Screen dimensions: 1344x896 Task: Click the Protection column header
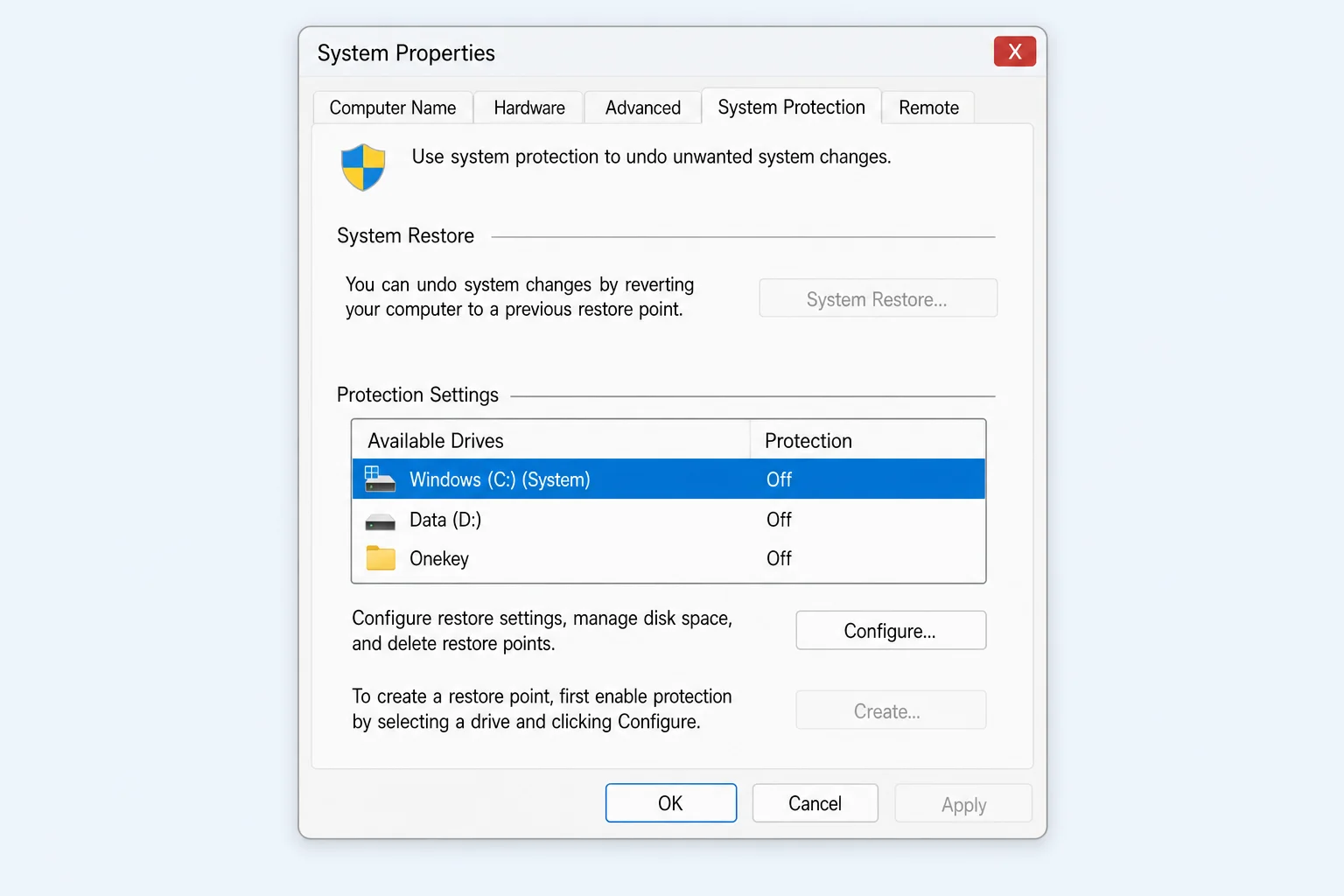868,440
